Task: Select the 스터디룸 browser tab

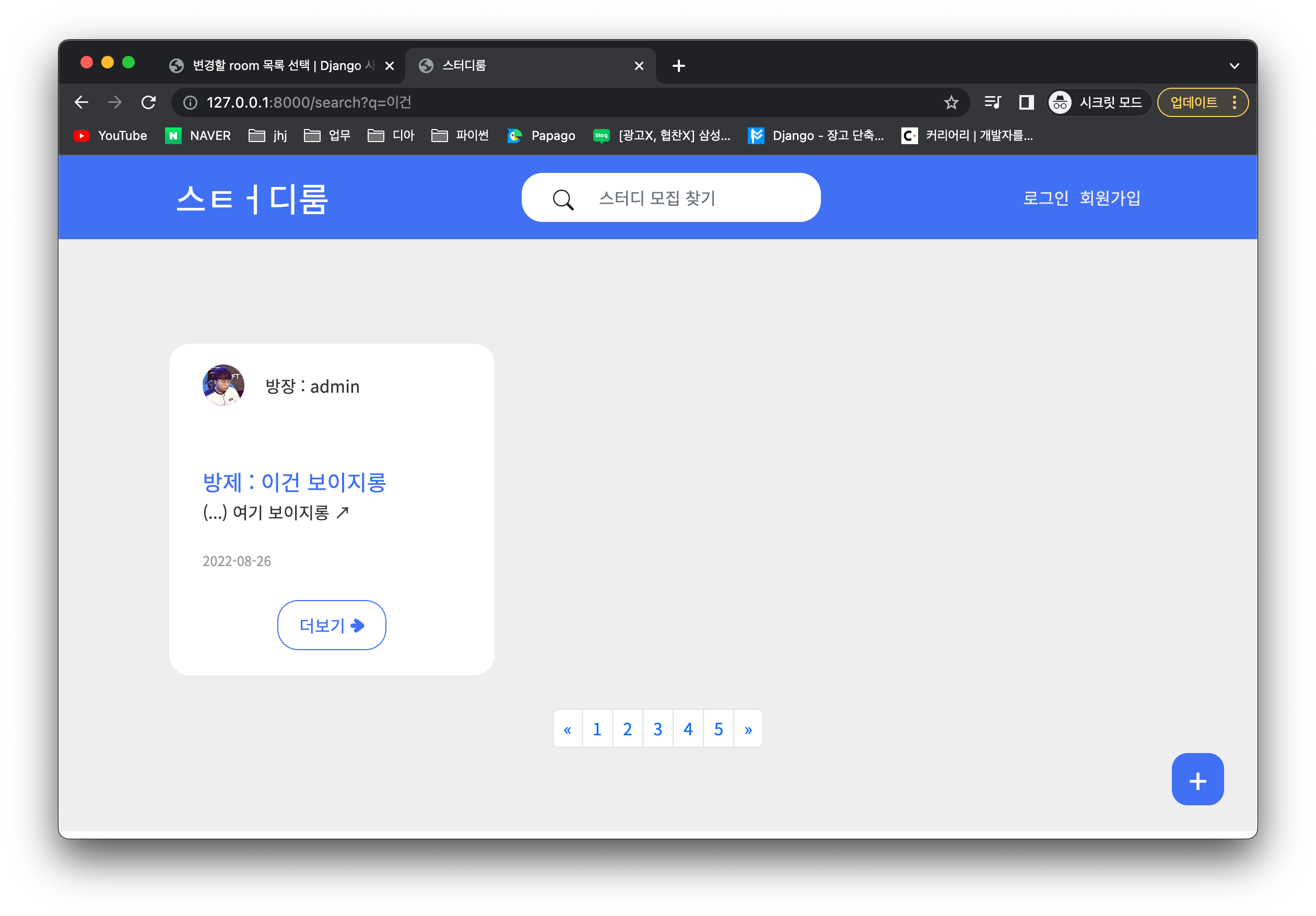Action: click(530, 66)
